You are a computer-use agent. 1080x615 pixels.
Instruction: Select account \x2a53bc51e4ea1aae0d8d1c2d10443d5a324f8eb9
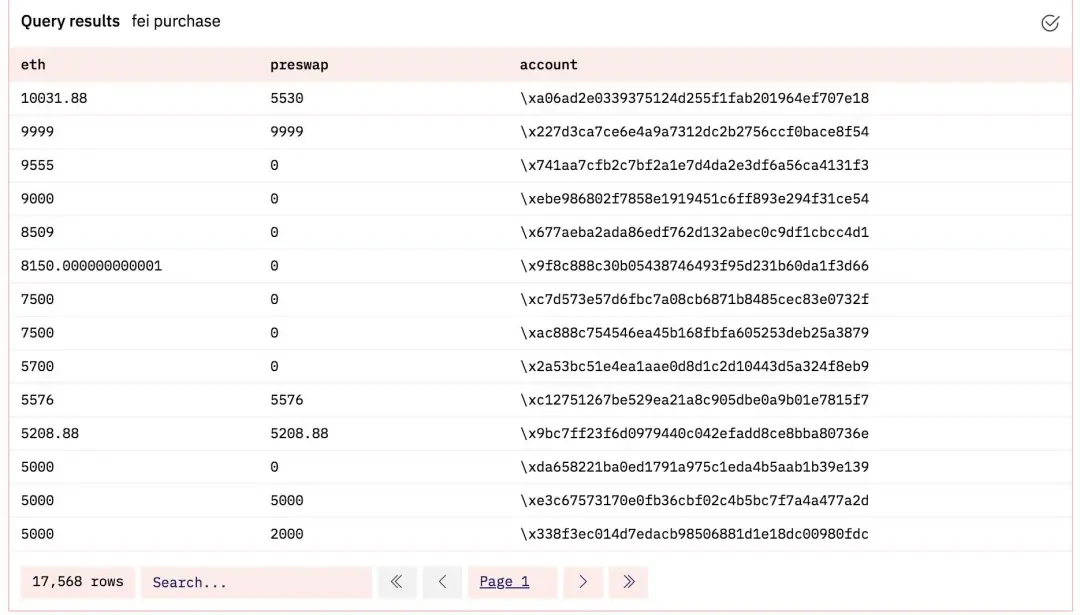[694, 366]
